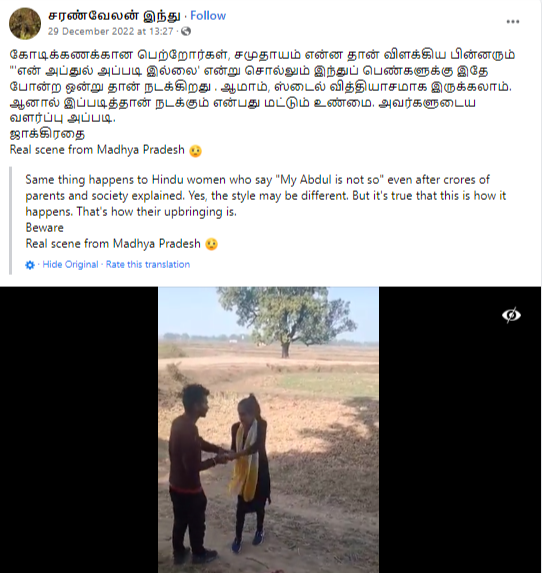Viewport: 542px width, 573px height.
Task: Open the post timestamp 29 December 2022
Action: point(110,31)
